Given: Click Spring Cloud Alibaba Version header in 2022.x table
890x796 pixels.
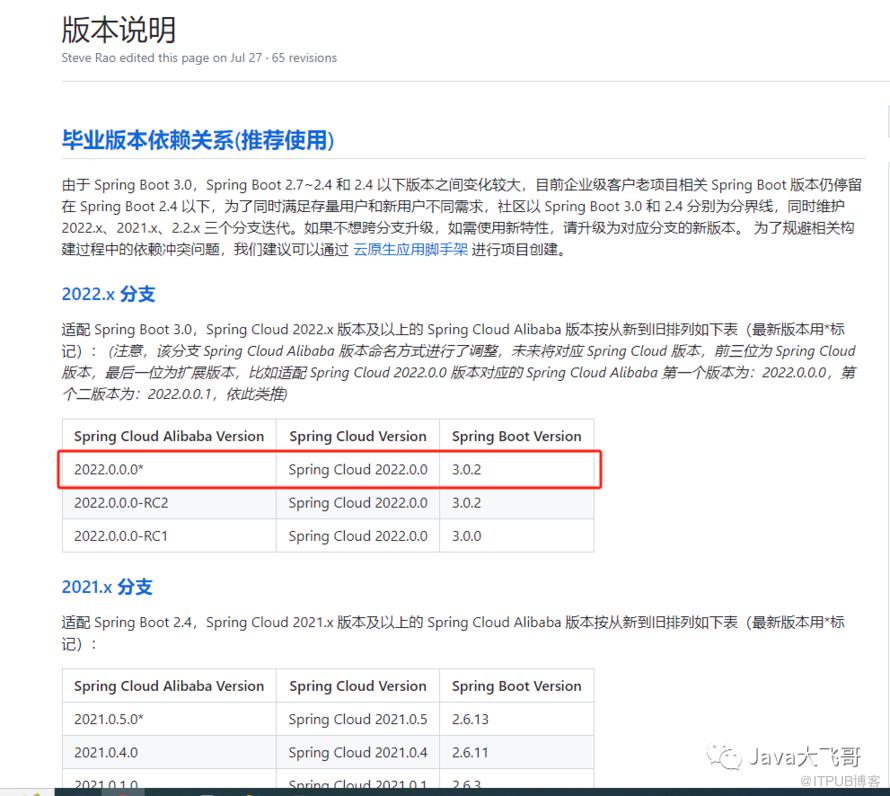Looking at the screenshot, I should (x=169, y=436).
